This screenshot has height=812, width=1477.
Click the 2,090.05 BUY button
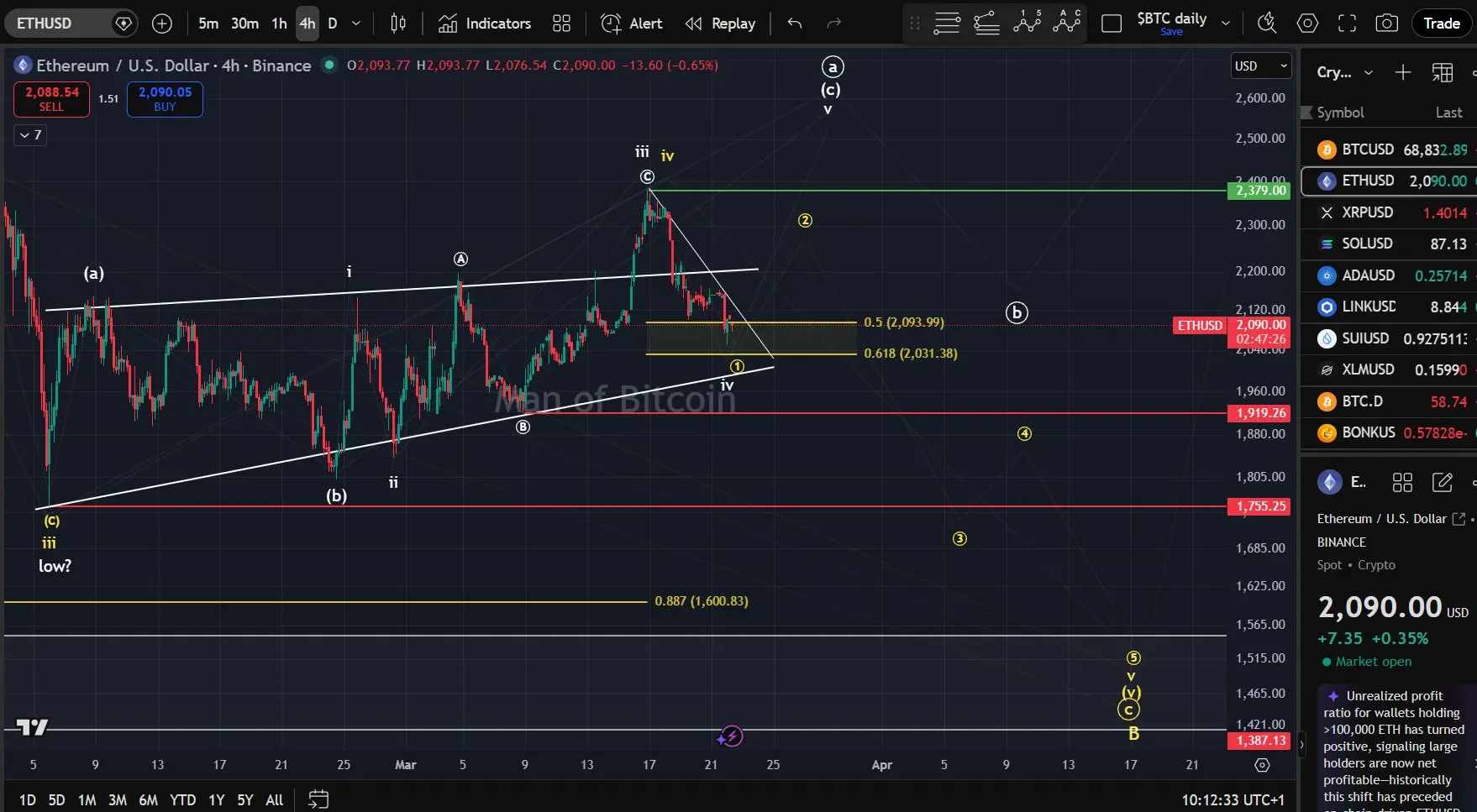pyautogui.click(x=165, y=99)
